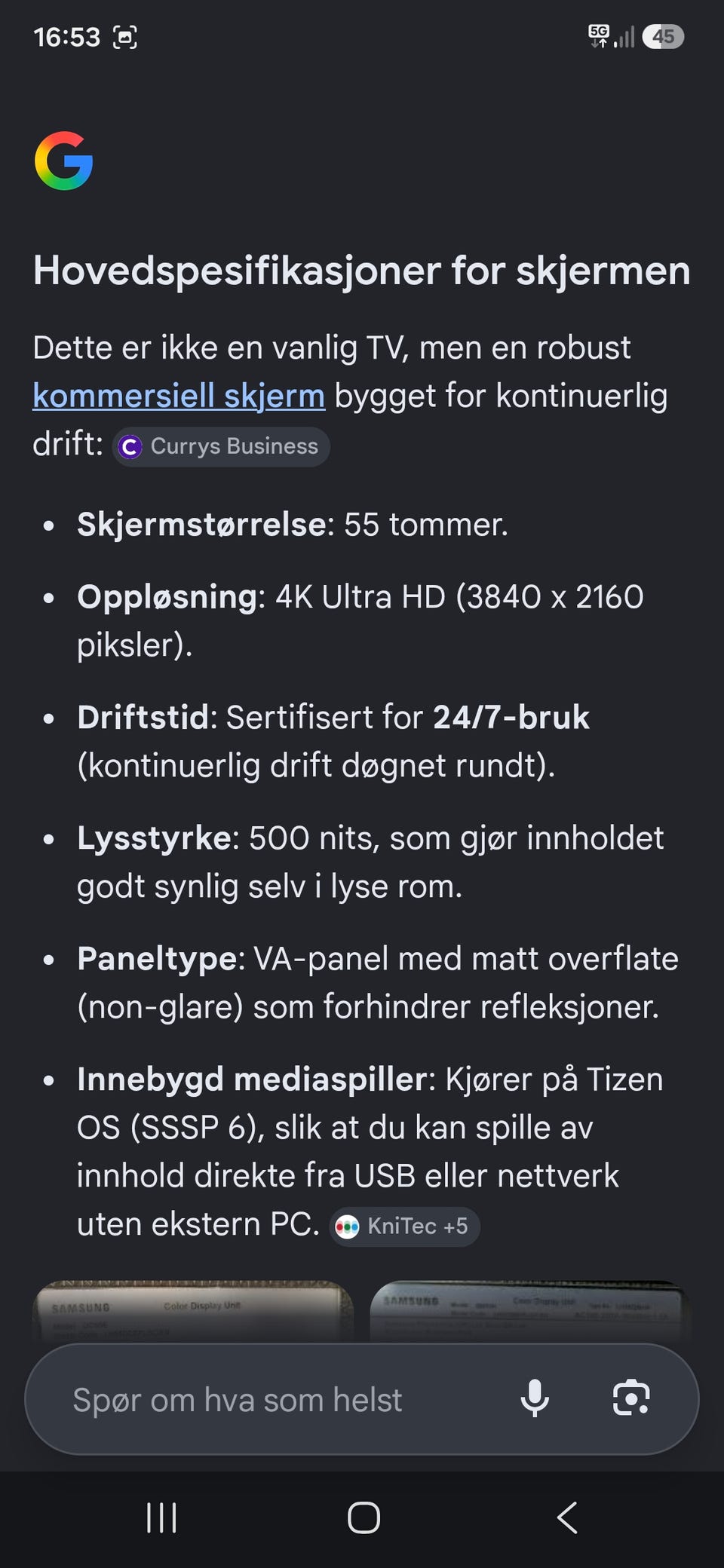Tap the 'Hovedspesifikasjoner for skjermen' heading
The height and width of the screenshot is (1568, 724).
361,270
